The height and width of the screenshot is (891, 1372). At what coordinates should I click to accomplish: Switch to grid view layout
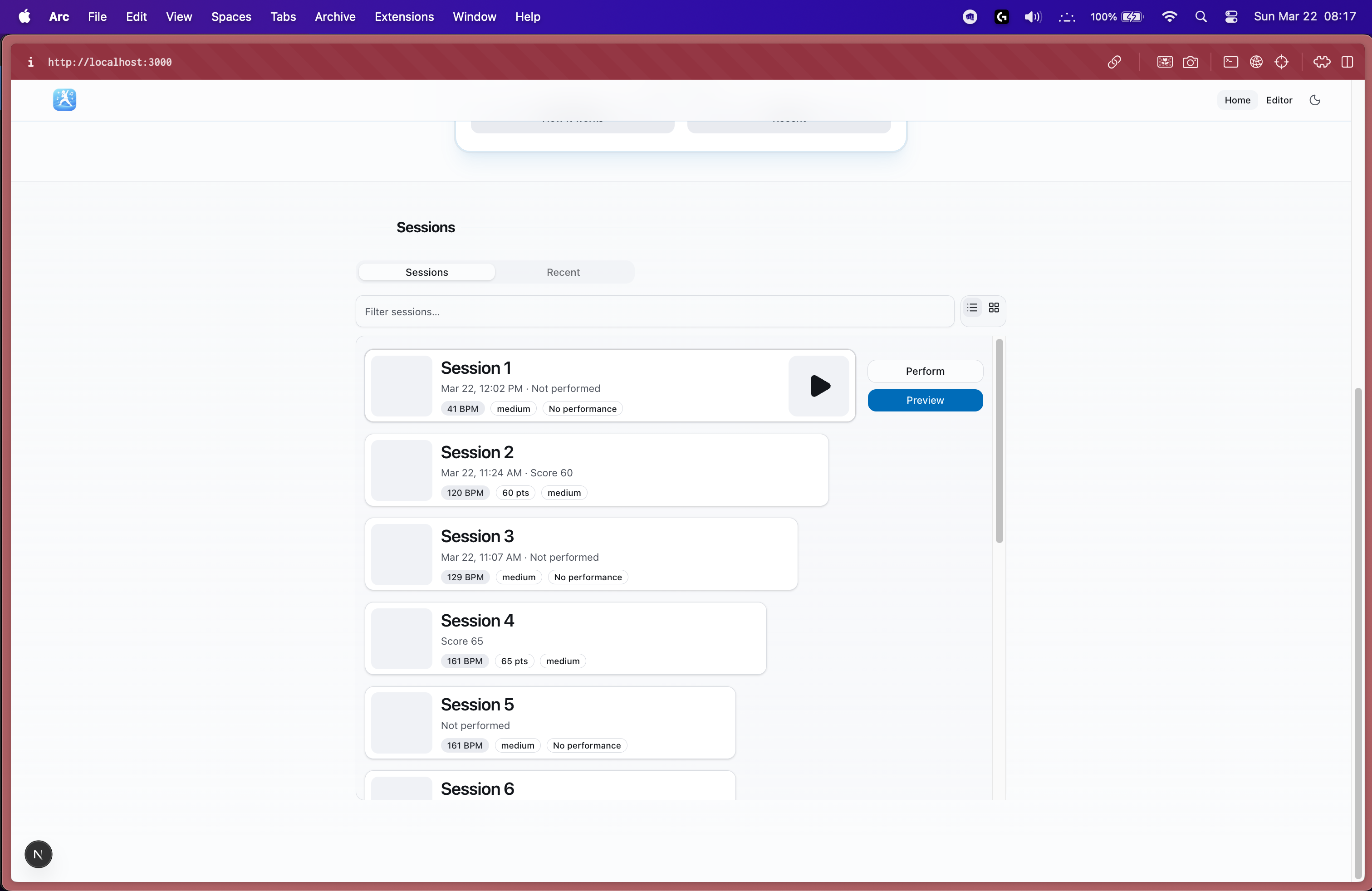(994, 308)
